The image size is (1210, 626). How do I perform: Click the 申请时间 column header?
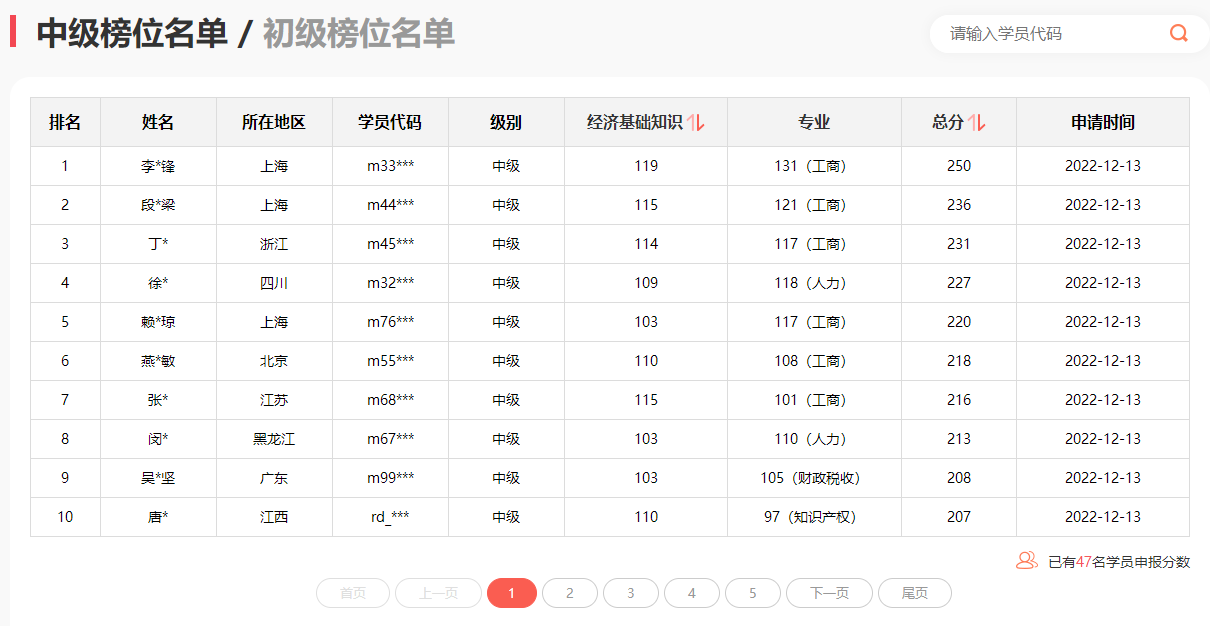pos(1103,121)
